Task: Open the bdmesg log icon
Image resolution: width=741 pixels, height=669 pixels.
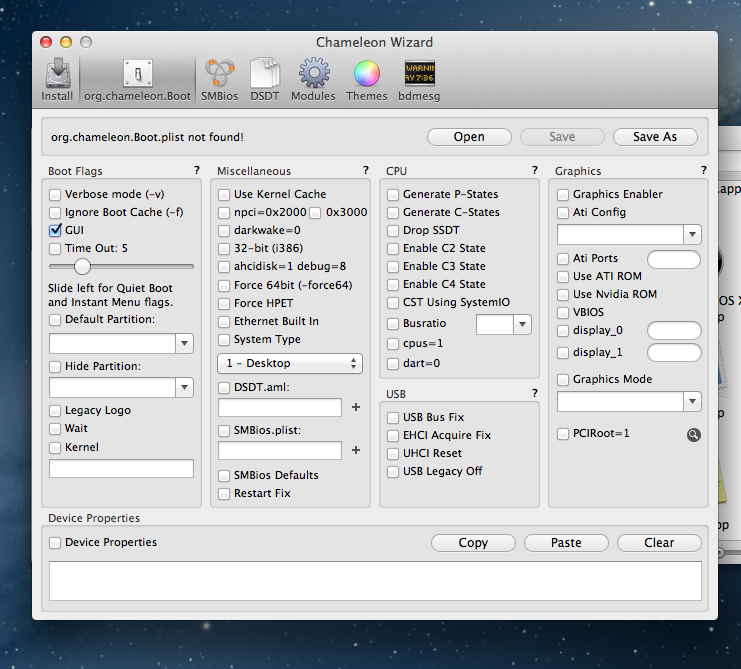Action: pyautogui.click(x=419, y=78)
